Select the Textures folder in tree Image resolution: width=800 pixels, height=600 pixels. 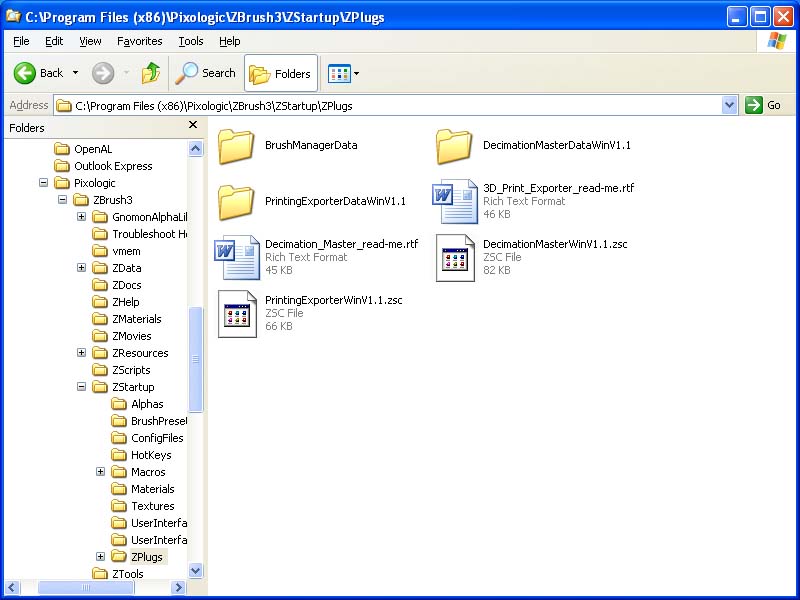click(x=143, y=506)
